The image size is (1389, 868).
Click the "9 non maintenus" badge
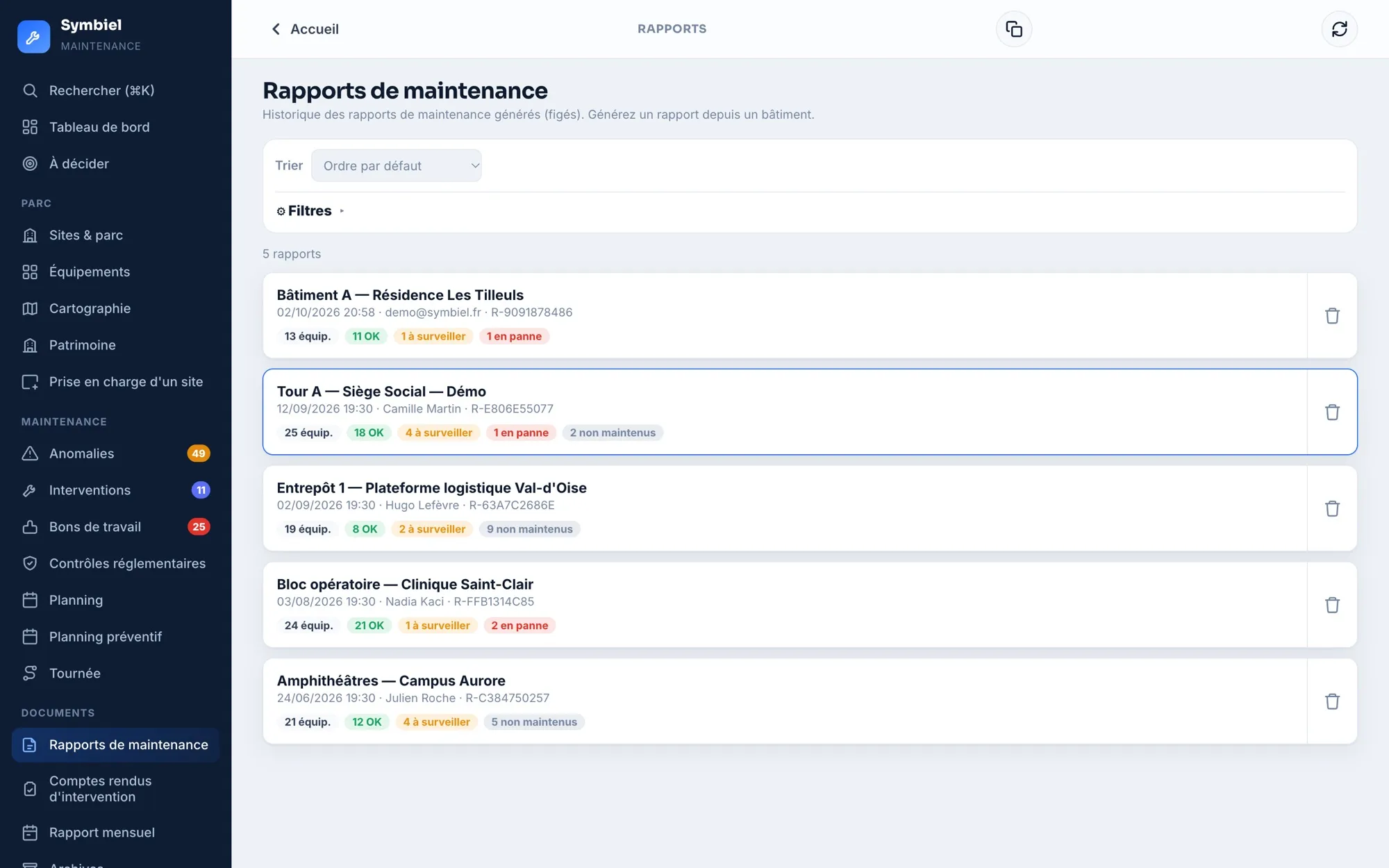tap(529, 529)
